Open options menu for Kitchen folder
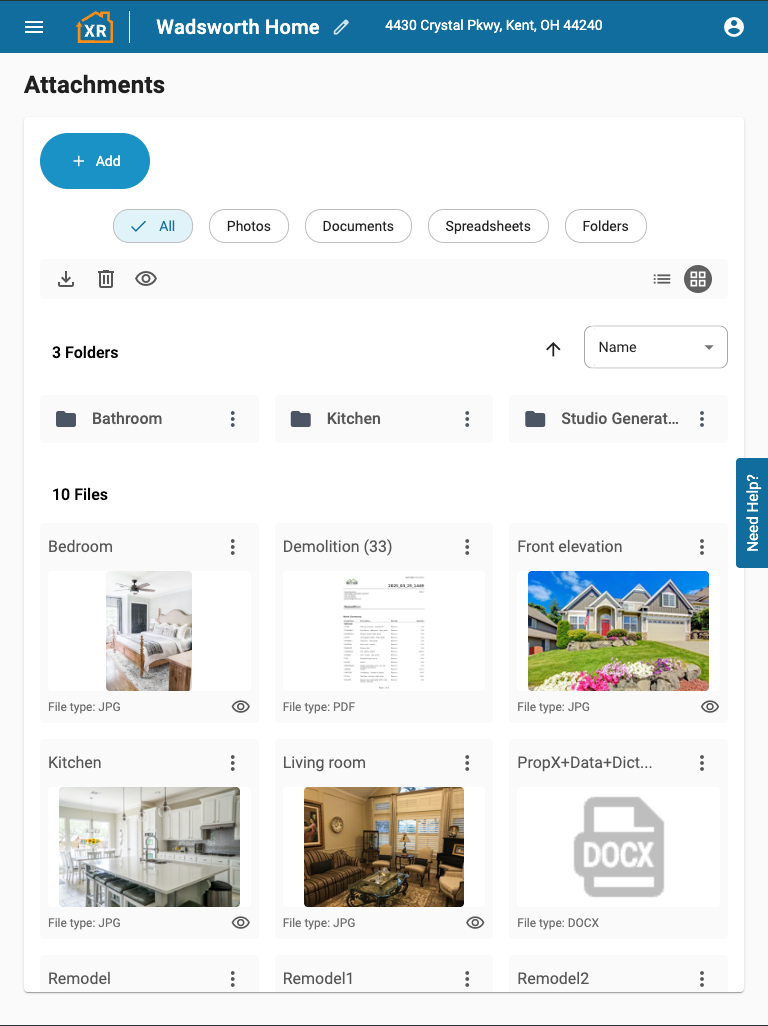 tap(467, 419)
